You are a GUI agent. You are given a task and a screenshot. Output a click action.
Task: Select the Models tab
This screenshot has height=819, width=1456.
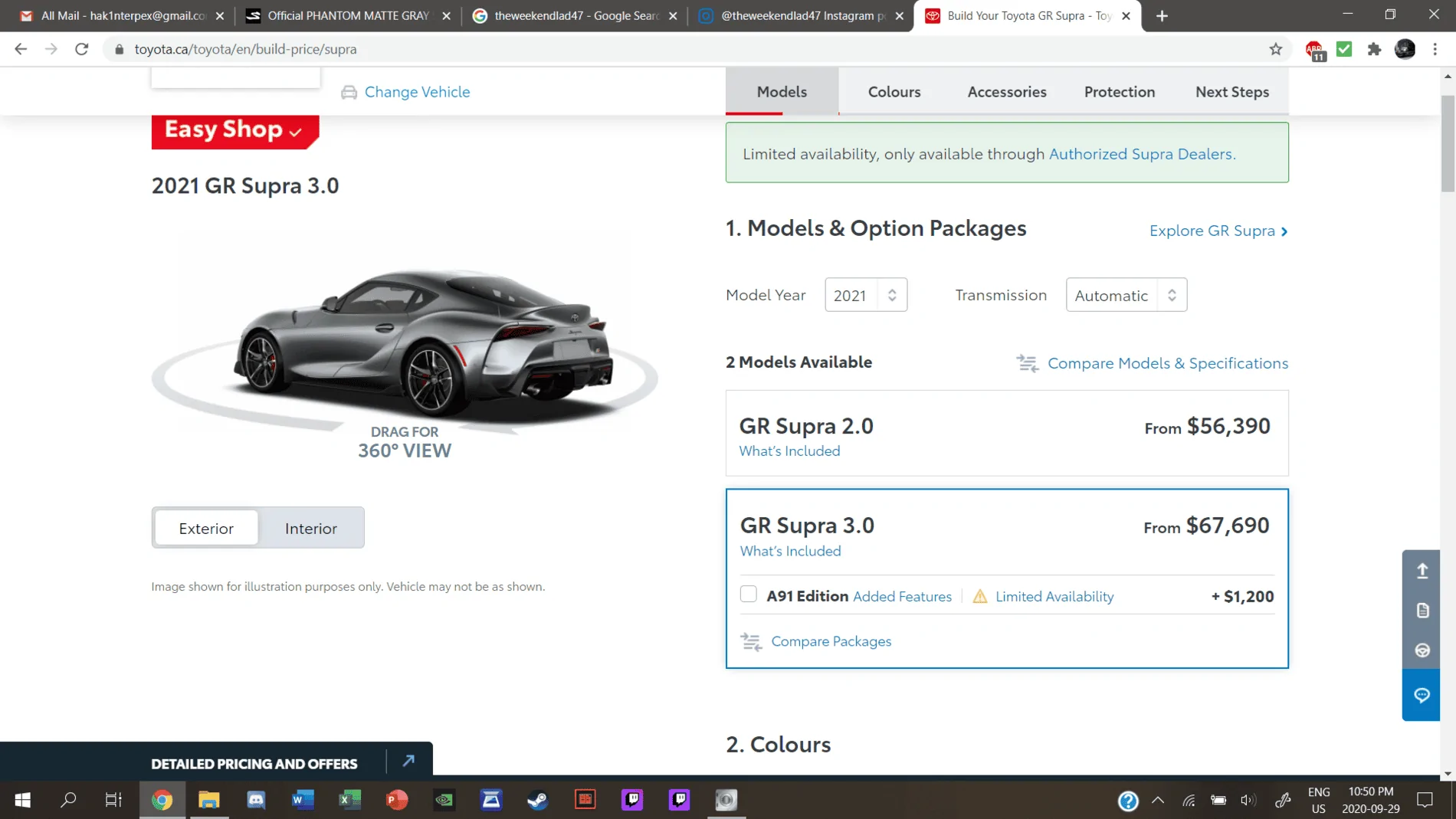tap(782, 92)
